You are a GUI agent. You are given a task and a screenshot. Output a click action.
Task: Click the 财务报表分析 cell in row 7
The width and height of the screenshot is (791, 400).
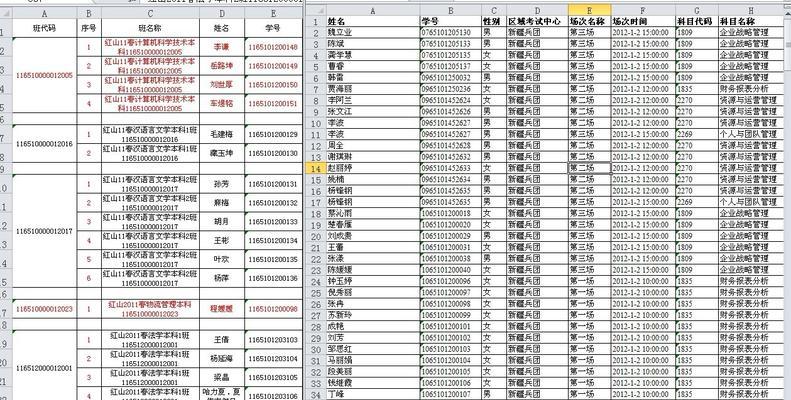tap(751, 89)
